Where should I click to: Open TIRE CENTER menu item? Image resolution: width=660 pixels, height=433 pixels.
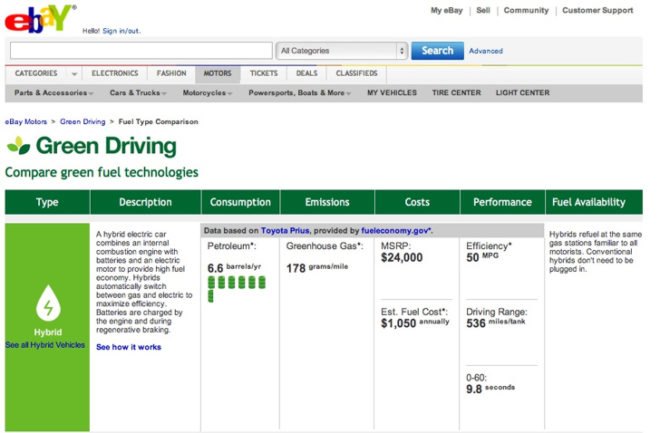[456, 93]
